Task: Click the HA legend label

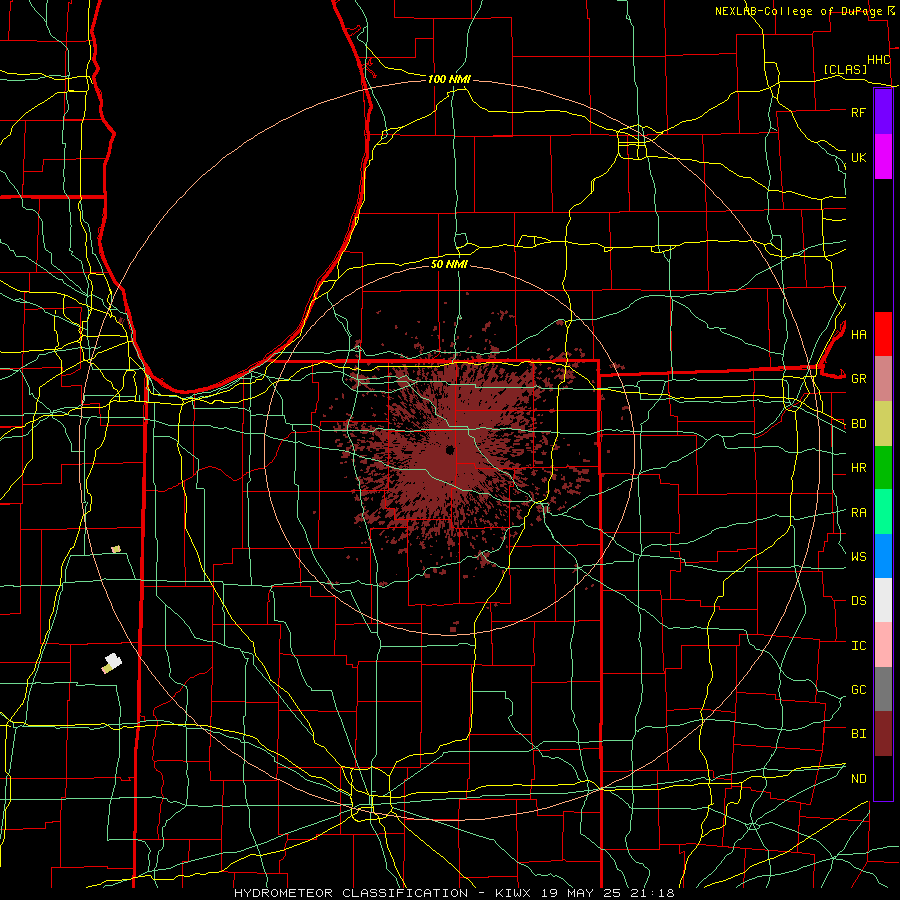Action: click(858, 334)
